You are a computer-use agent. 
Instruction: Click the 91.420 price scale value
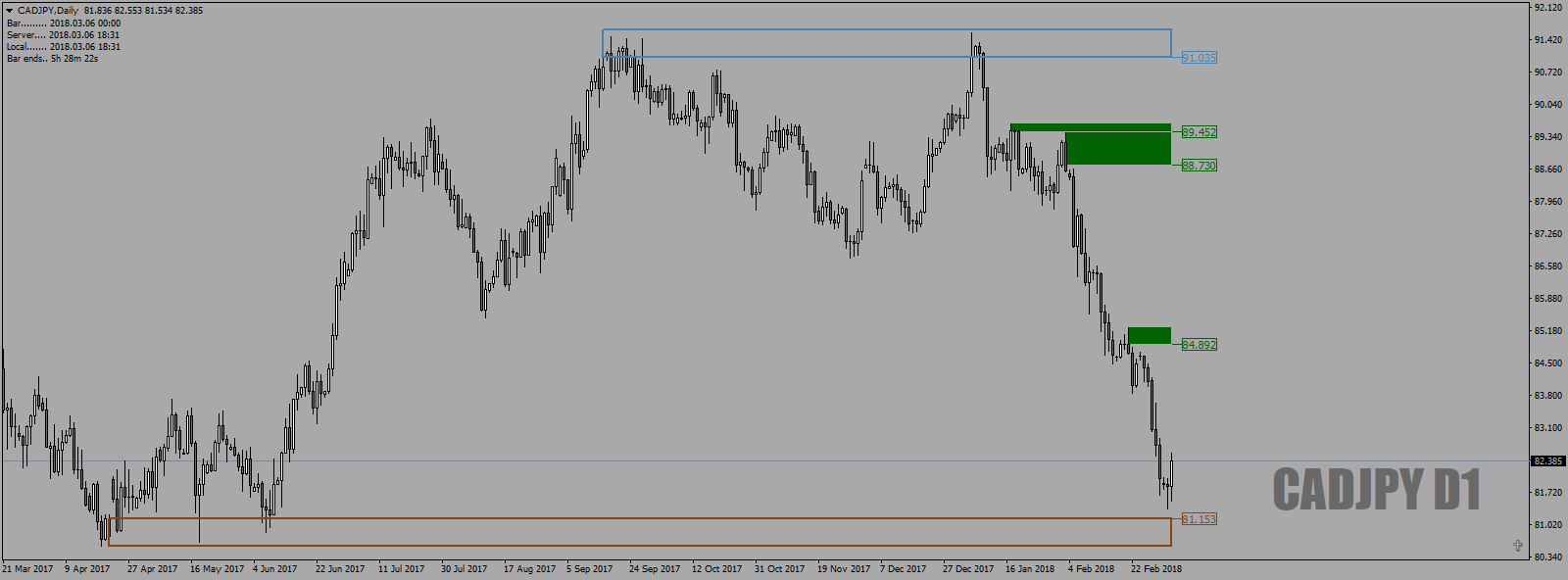point(1548,40)
